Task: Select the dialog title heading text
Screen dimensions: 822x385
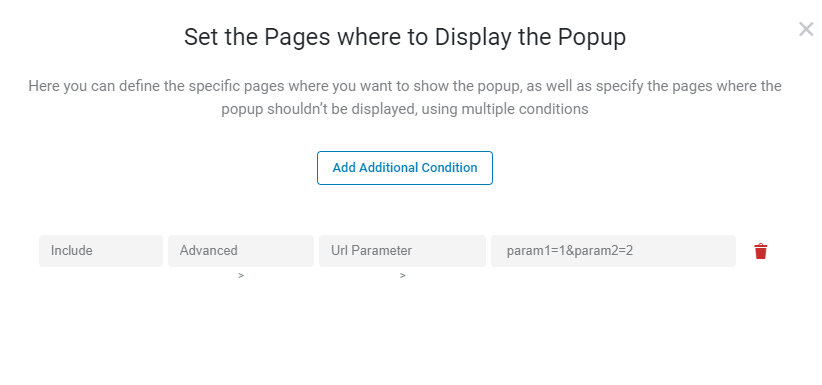Action: coord(405,37)
